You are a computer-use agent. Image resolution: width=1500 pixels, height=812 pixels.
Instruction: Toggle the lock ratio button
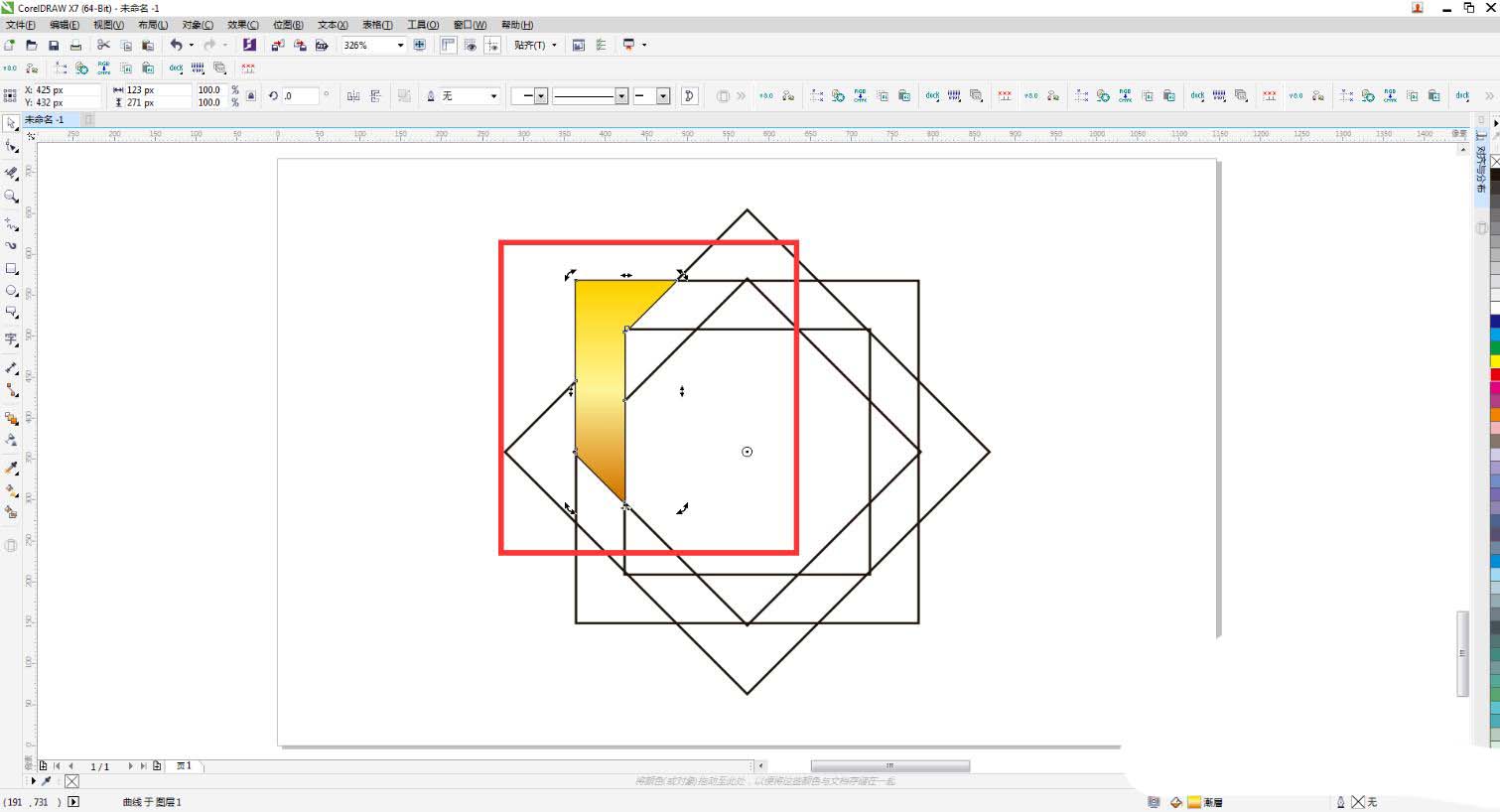[x=250, y=96]
